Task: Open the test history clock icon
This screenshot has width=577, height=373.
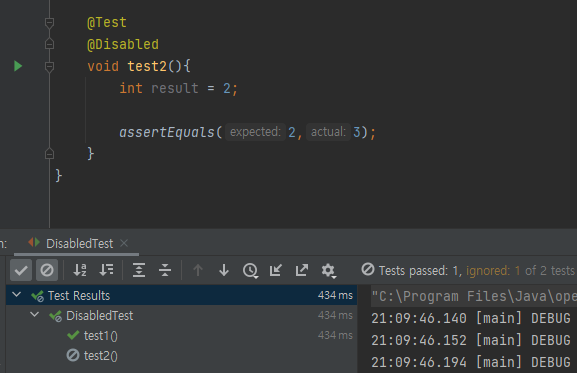Action: tap(250, 270)
